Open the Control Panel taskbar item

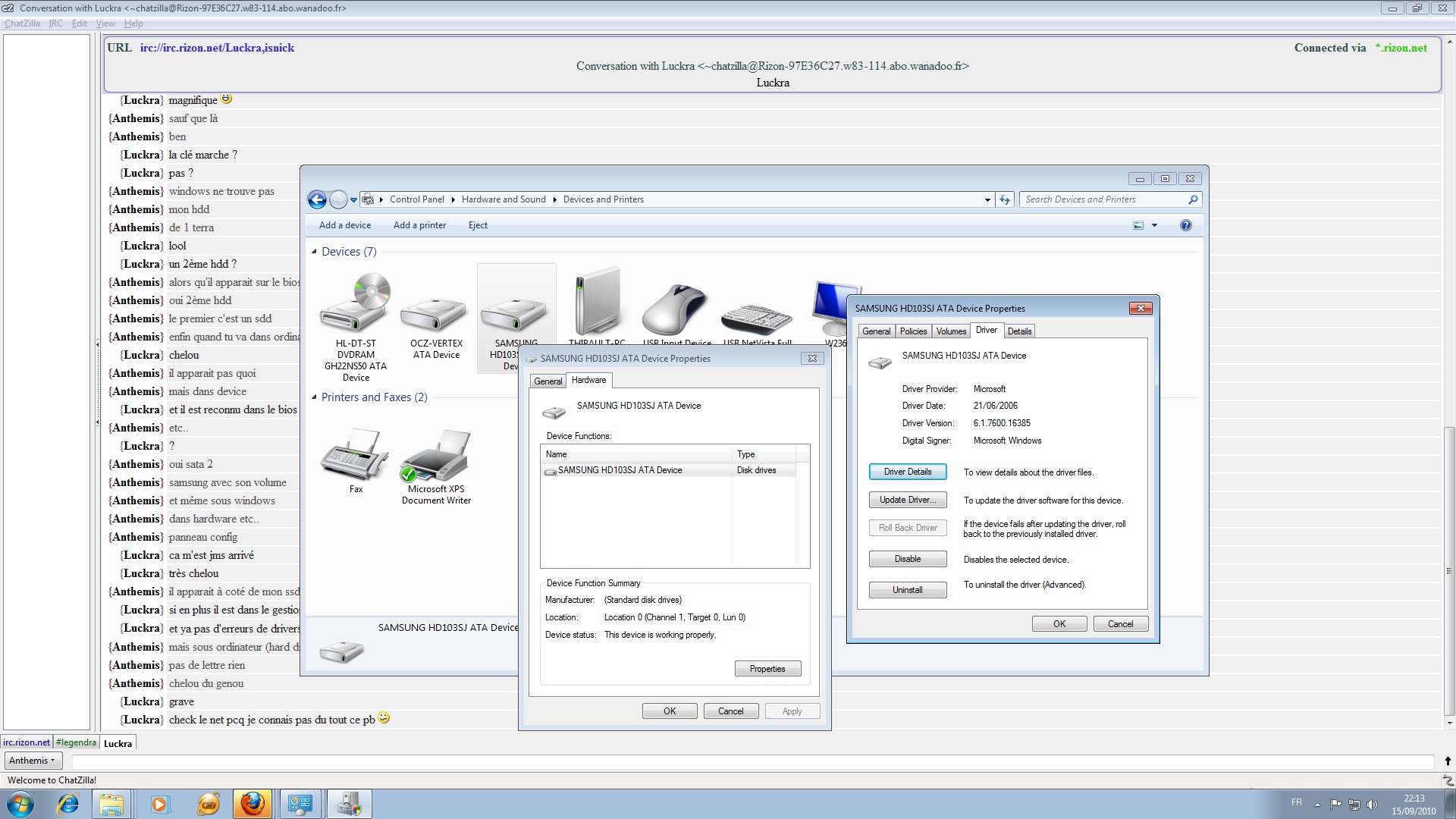(300, 804)
